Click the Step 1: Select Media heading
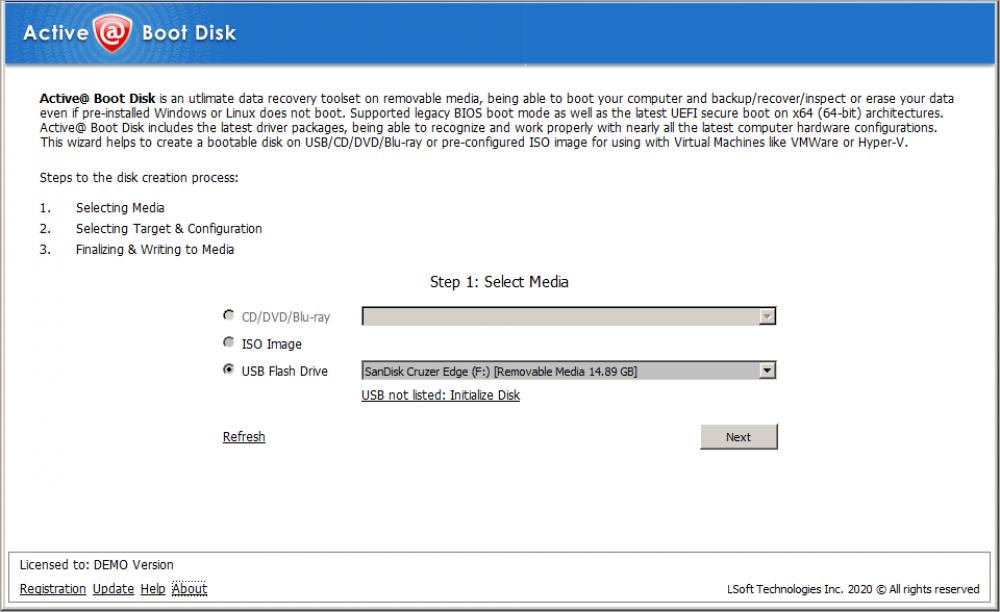 click(499, 282)
